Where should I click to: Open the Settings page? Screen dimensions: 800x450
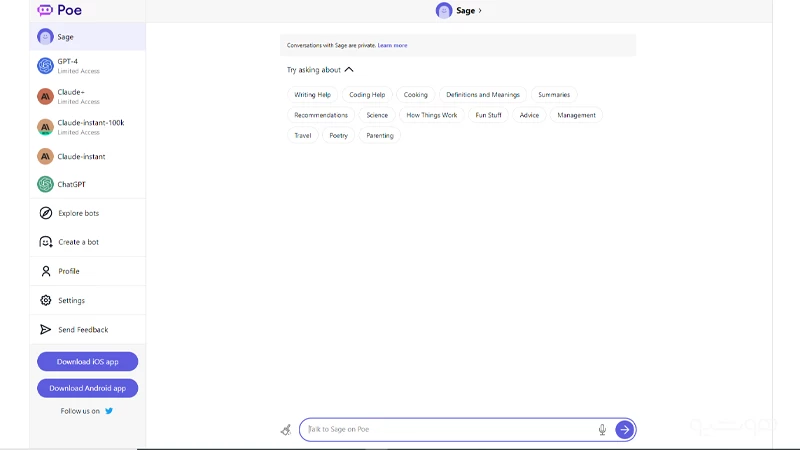88,300
